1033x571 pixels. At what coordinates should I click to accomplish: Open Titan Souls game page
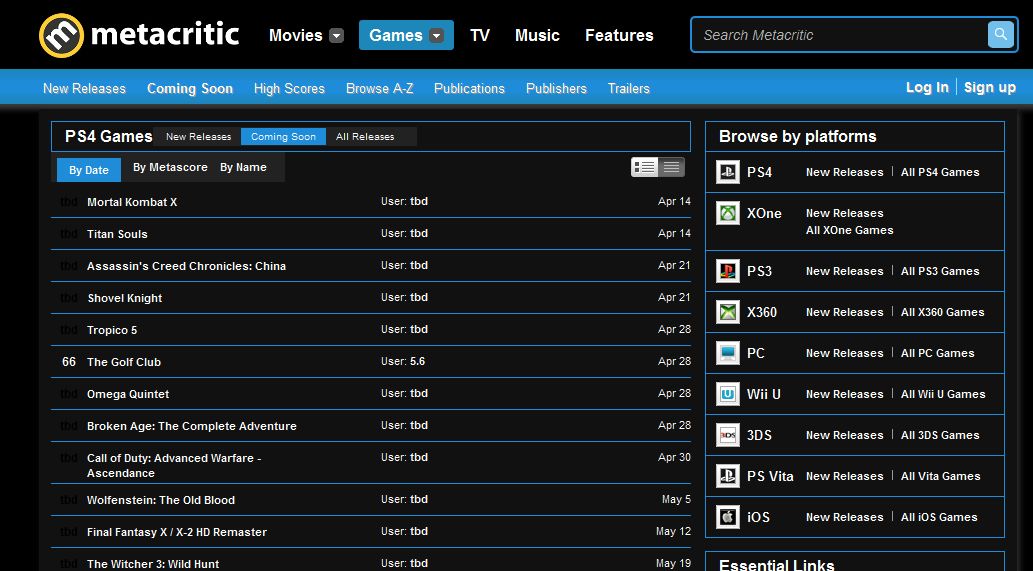(117, 234)
